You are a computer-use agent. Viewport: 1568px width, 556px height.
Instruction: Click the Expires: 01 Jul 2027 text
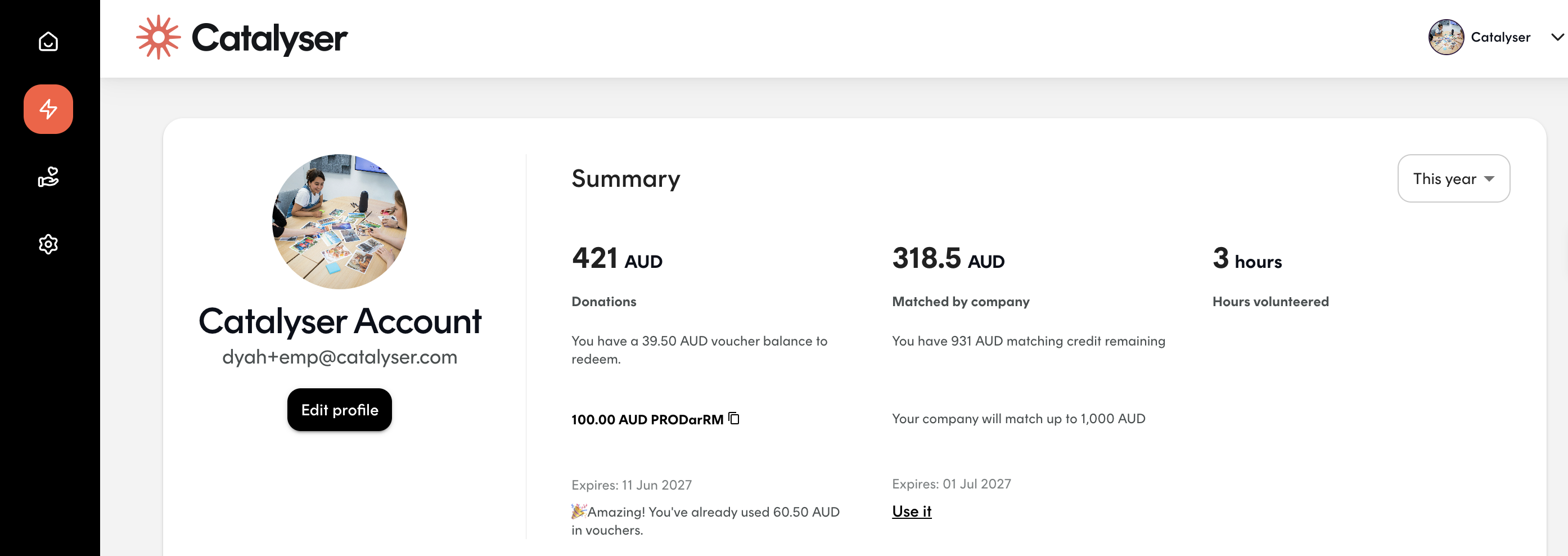(x=952, y=483)
